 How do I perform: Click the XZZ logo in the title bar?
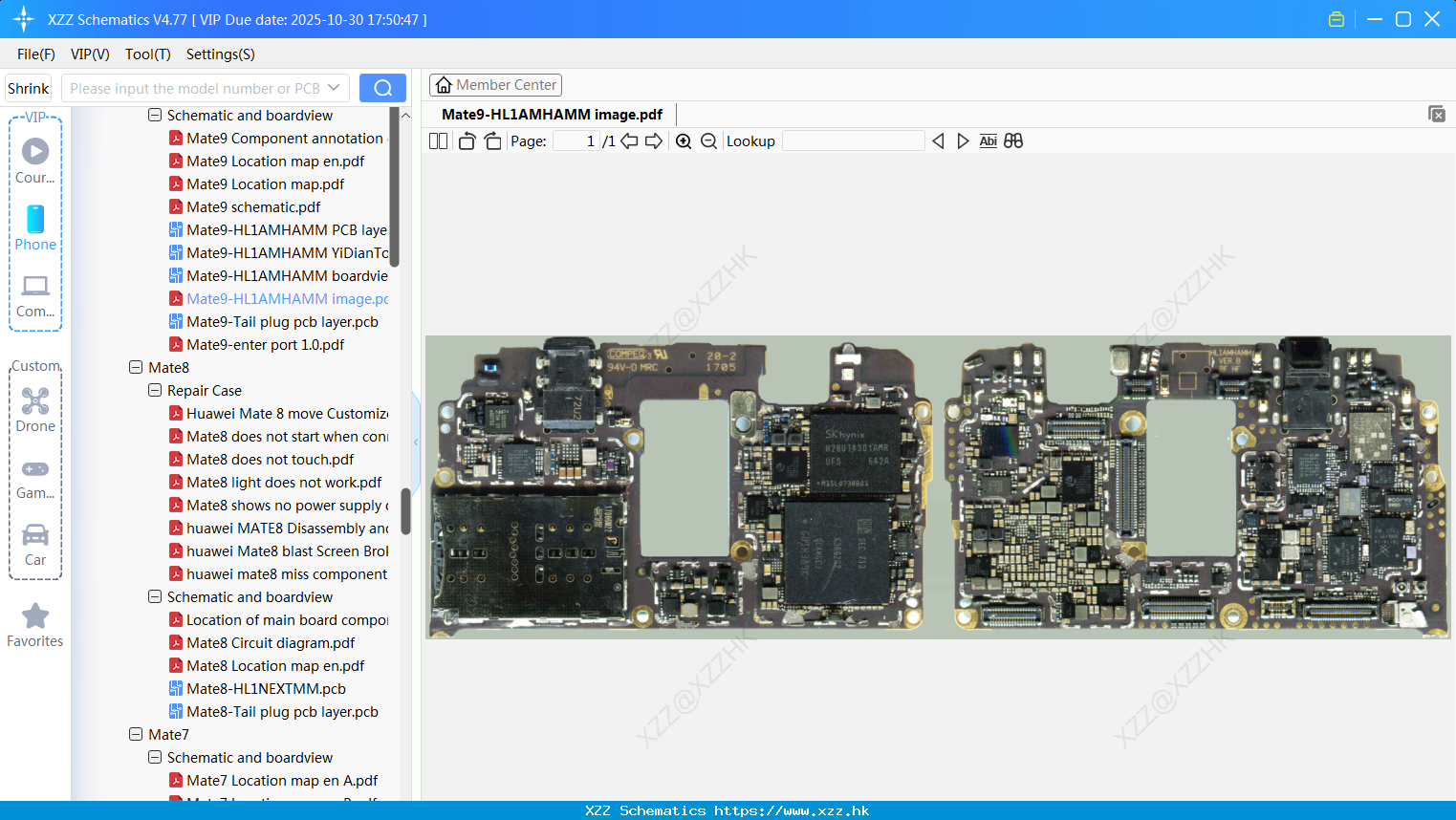click(x=24, y=19)
